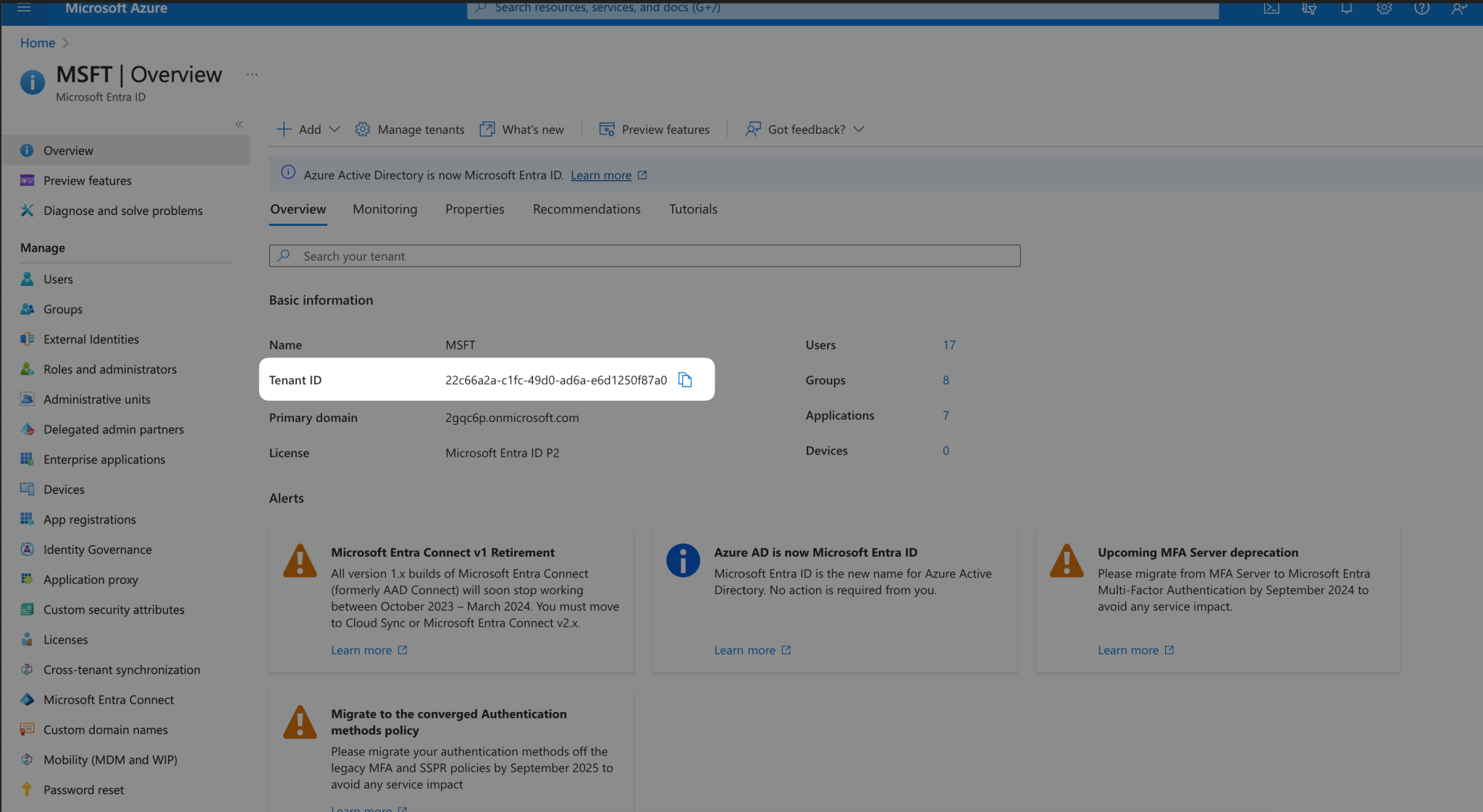
Task: Open the Cloud Shell terminal icon
Action: point(1272,9)
